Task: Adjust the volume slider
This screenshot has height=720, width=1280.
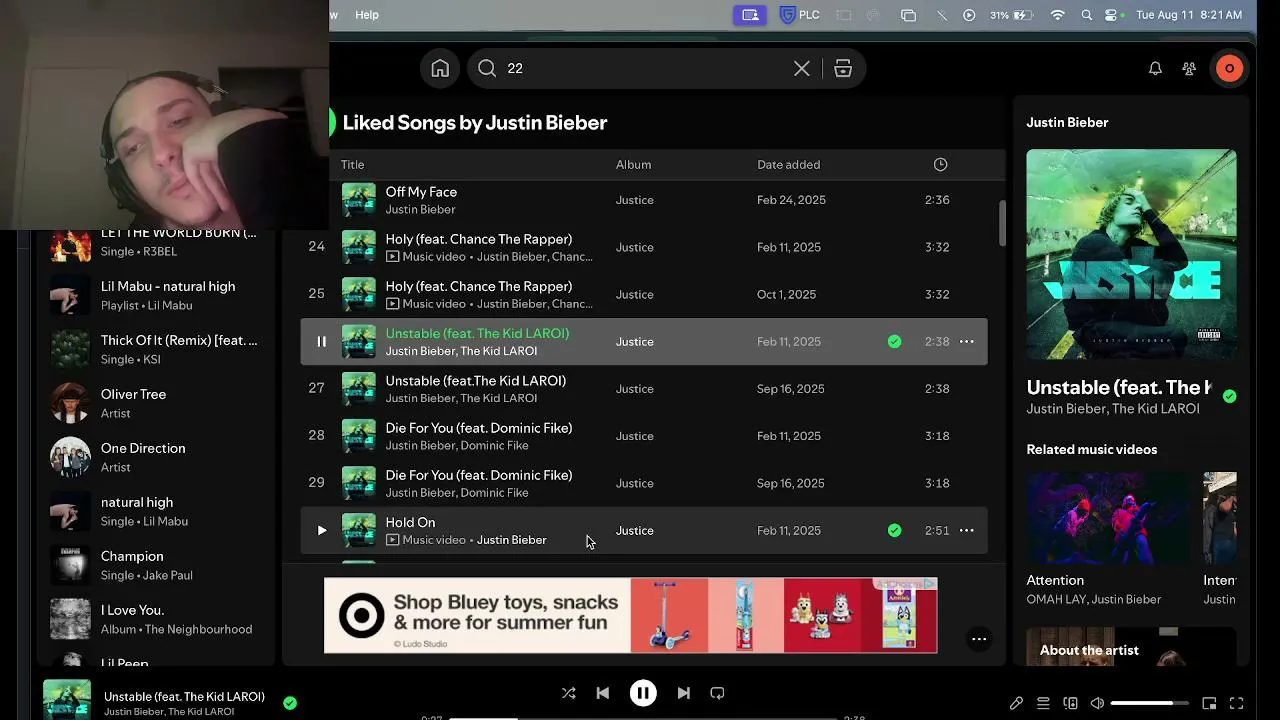Action: 1149,703
